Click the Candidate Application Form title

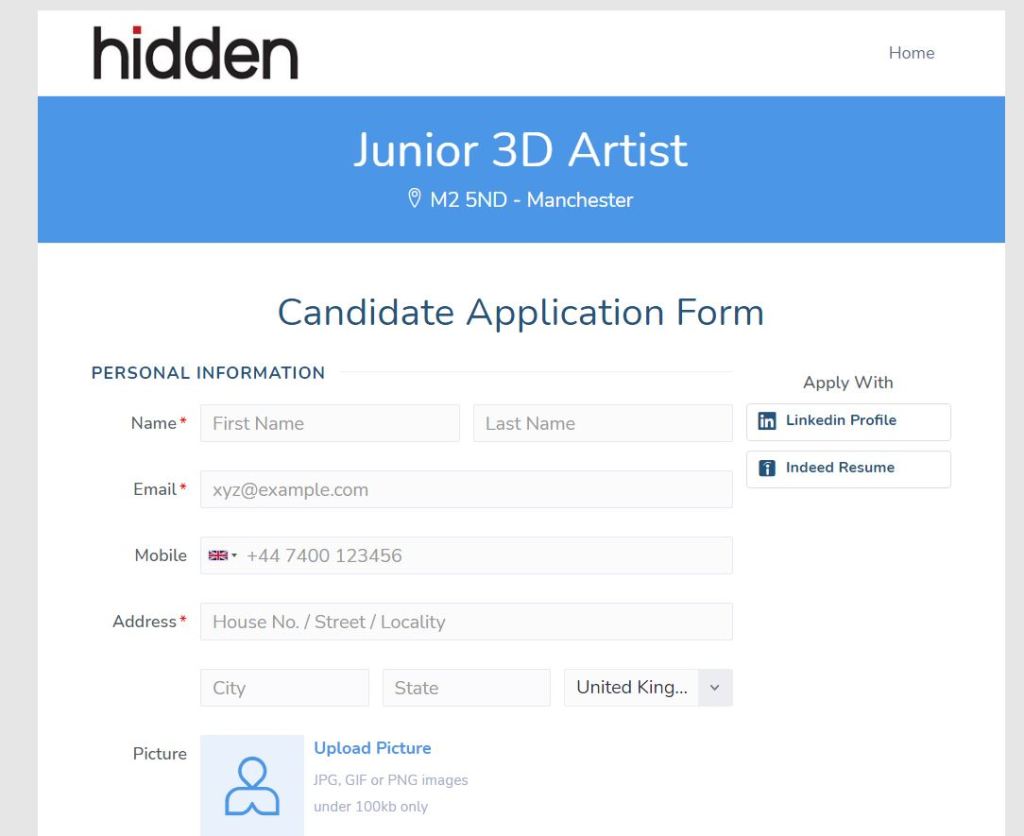coord(520,312)
